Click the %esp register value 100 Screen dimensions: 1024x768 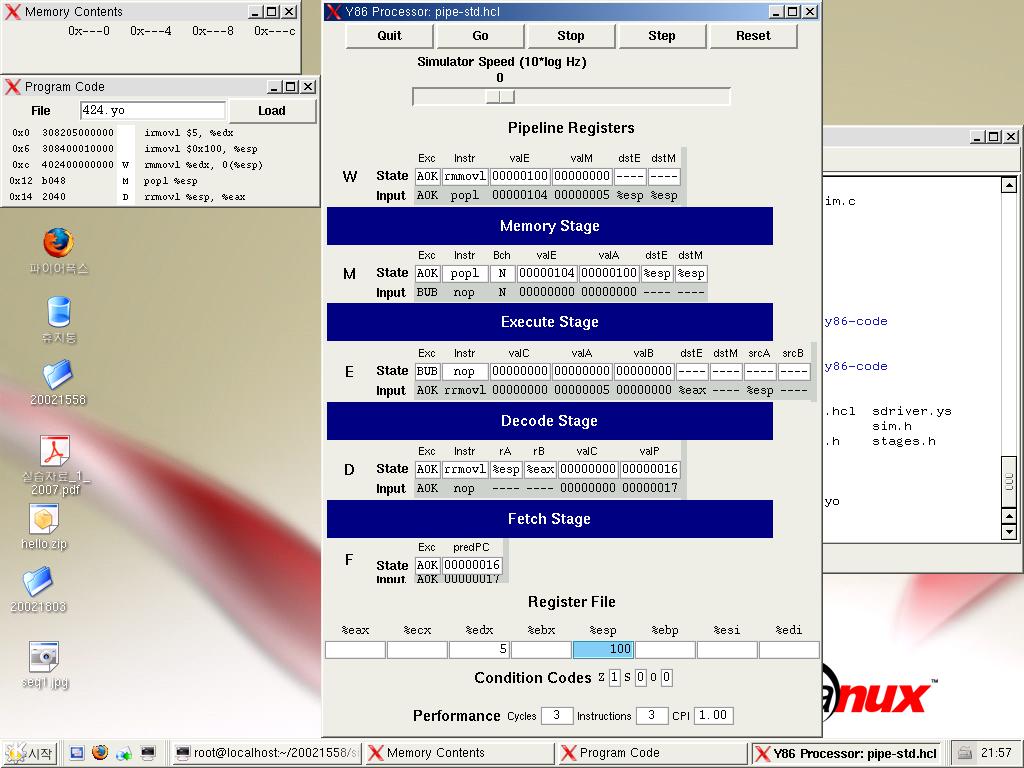click(602, 649)
